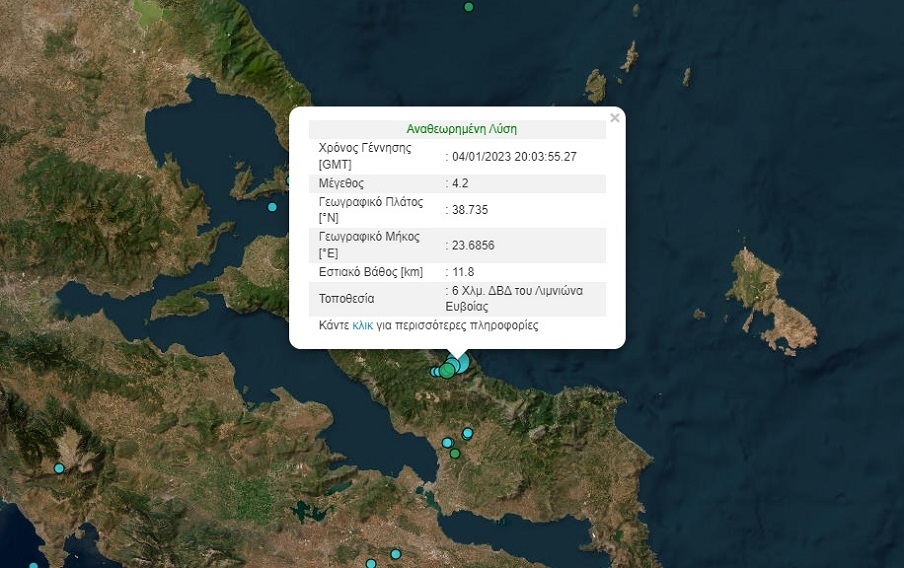Select the 'Χρόνος Γέννησης [GMT]' label

click(365, 156)
